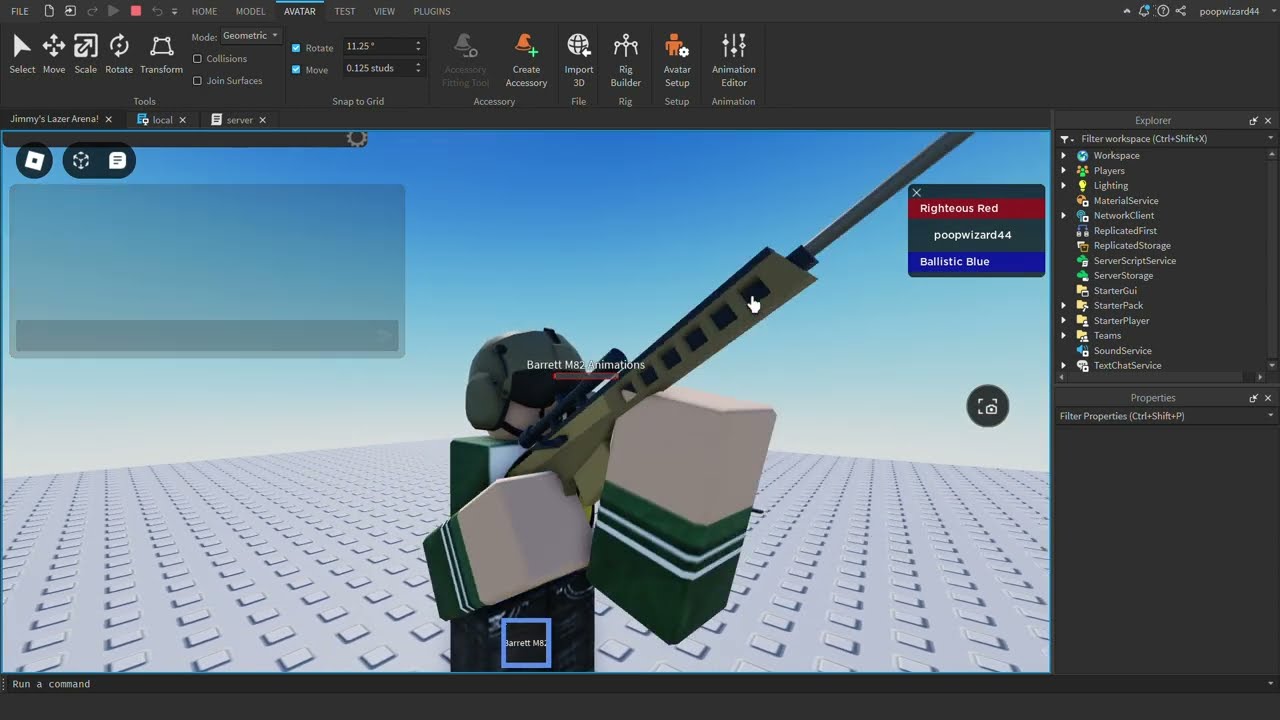Stop the running playtest

point(136,11)
